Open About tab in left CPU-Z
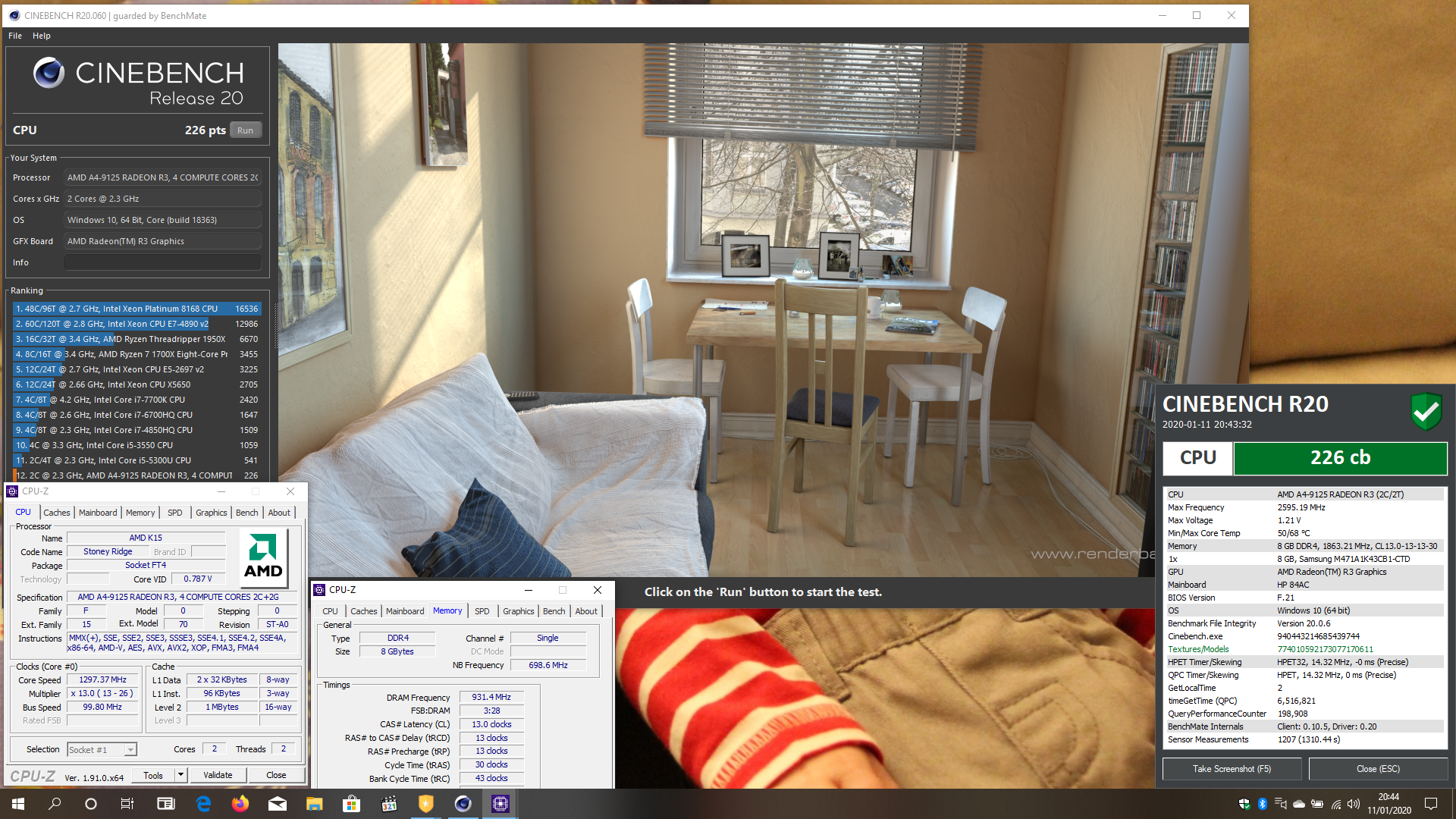 [x=279, y=513]
